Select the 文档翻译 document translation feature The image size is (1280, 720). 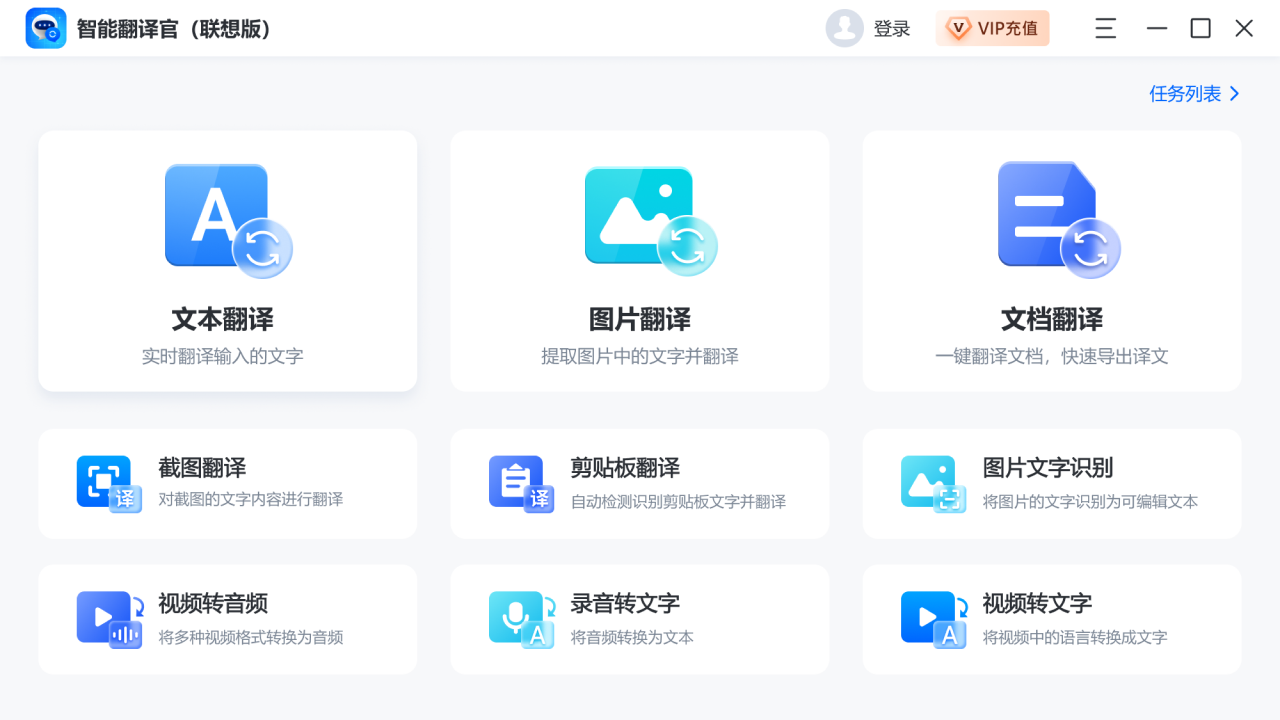[1051, 260]
